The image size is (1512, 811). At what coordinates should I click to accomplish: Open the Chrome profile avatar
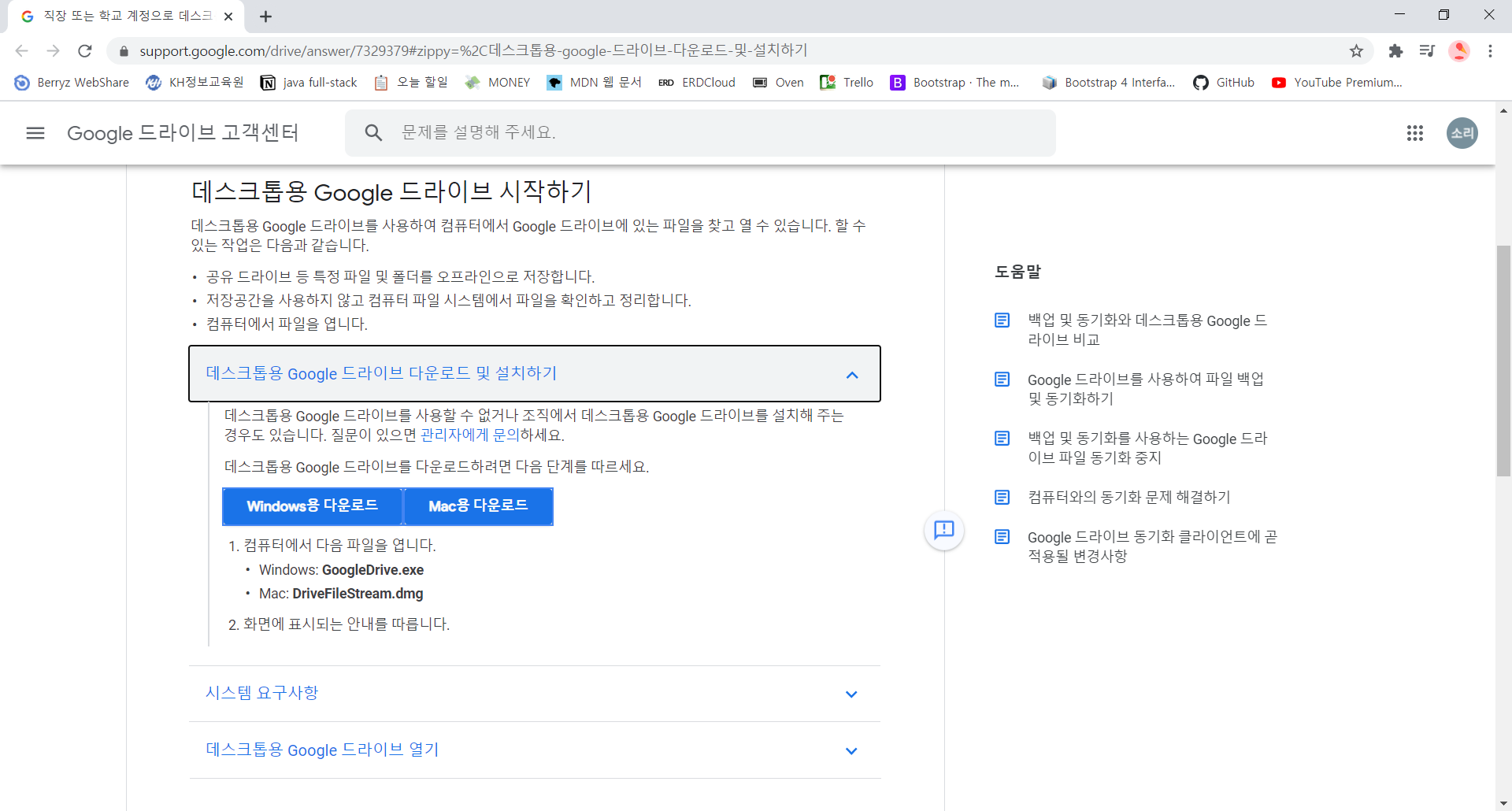click(1459, 51)
